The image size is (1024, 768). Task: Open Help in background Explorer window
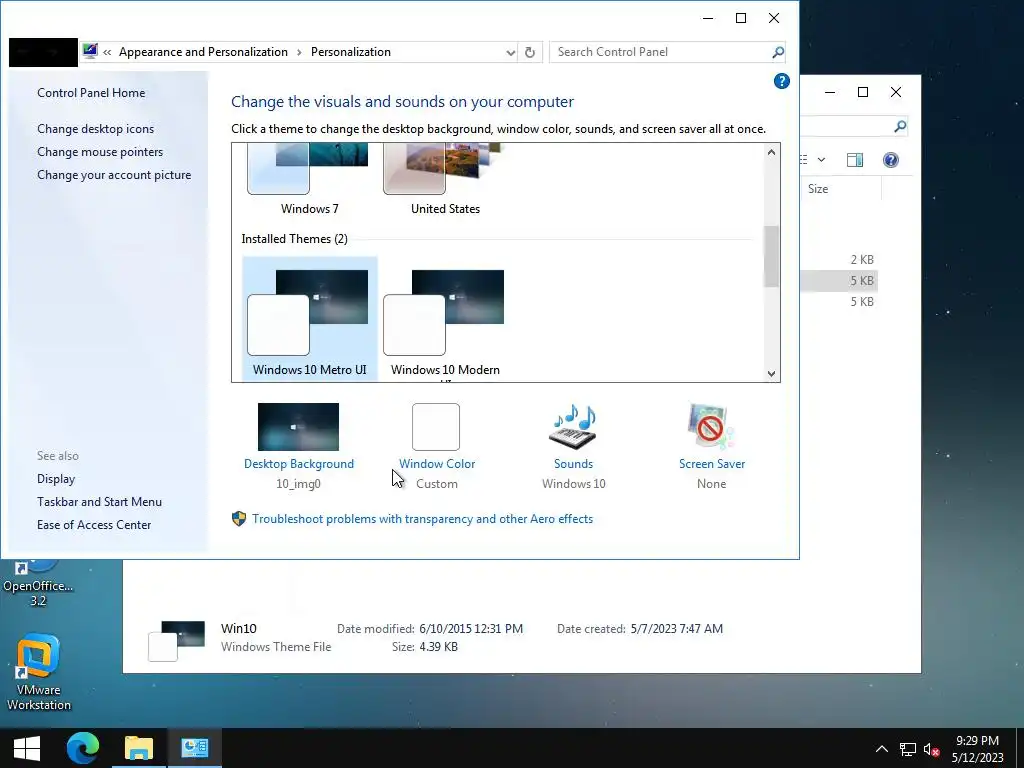(x=891, y=160)
